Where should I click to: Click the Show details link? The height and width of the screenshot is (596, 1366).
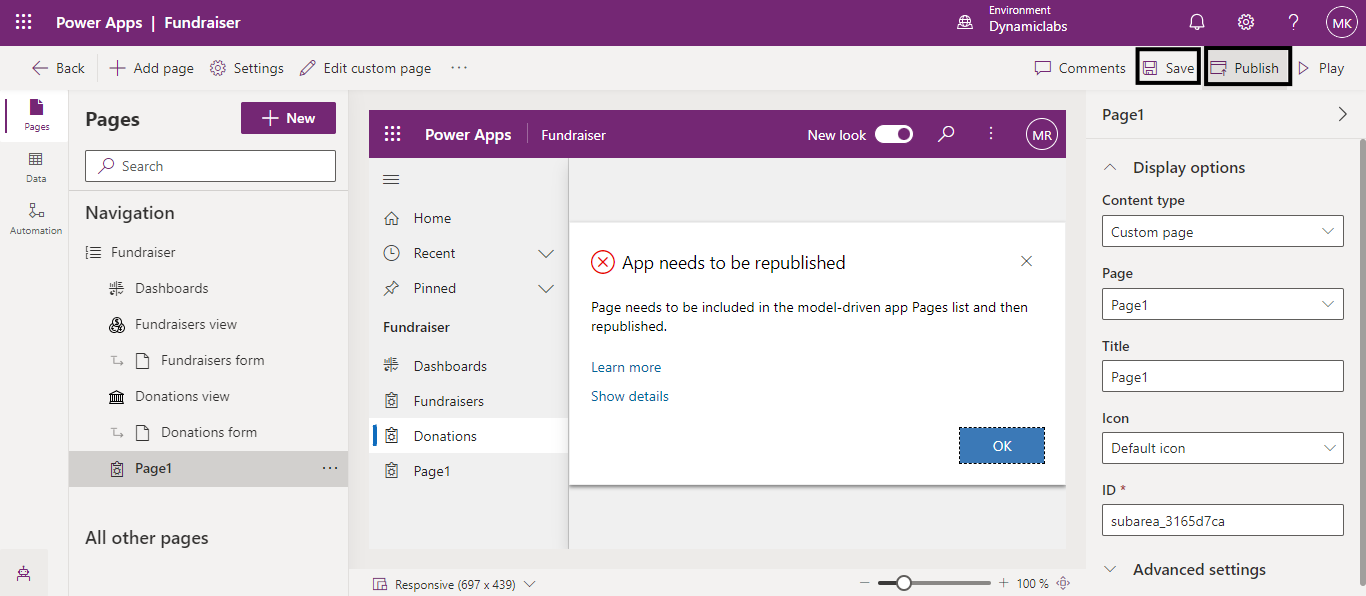pyautogui.click(x=629, y=396)
